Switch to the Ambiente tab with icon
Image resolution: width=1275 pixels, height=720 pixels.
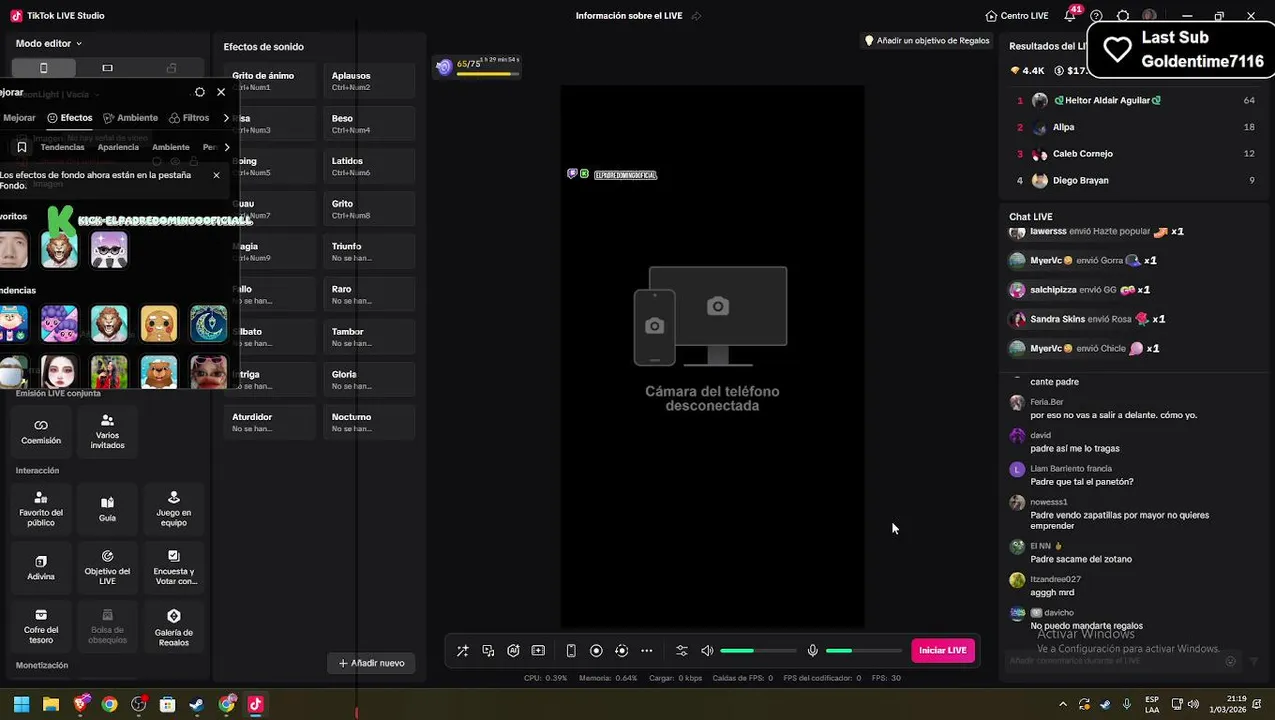pyautogui.click(x=130, y=118)
